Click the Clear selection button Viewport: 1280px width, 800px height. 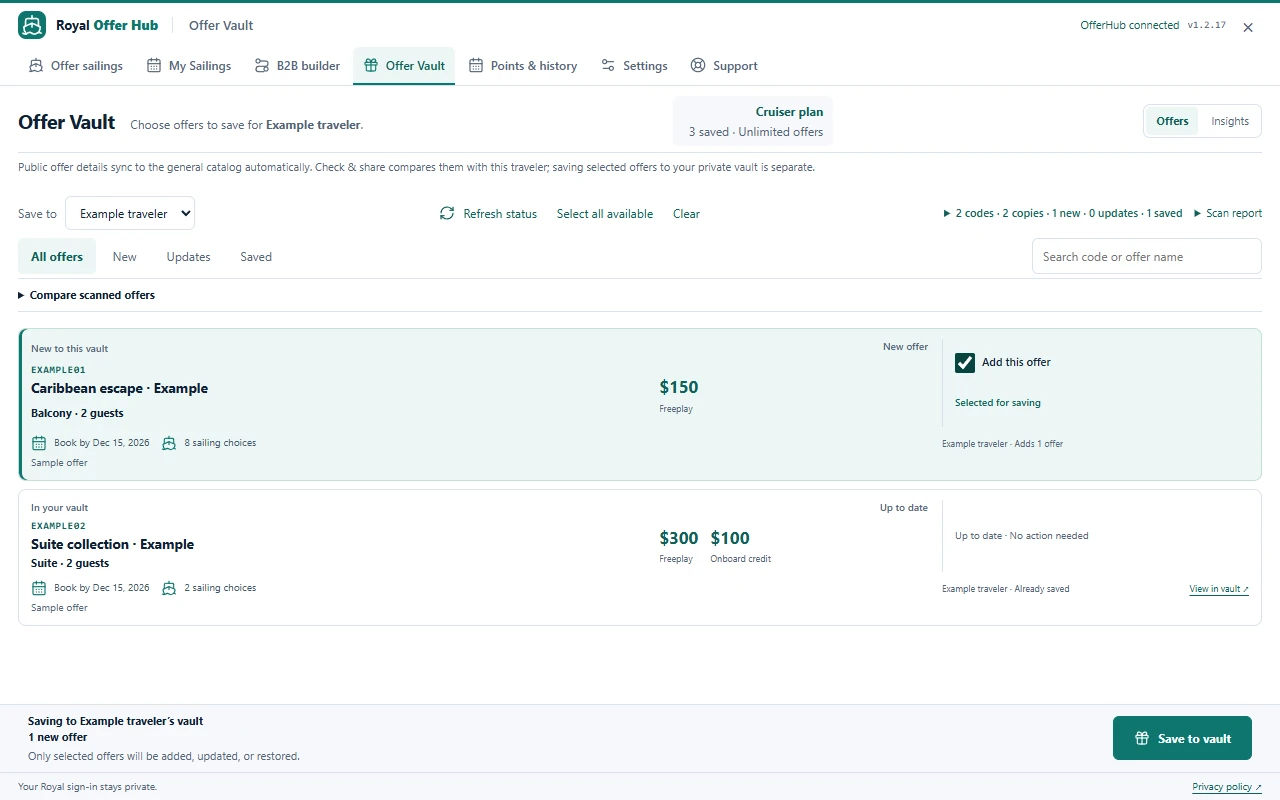[686, 213]
